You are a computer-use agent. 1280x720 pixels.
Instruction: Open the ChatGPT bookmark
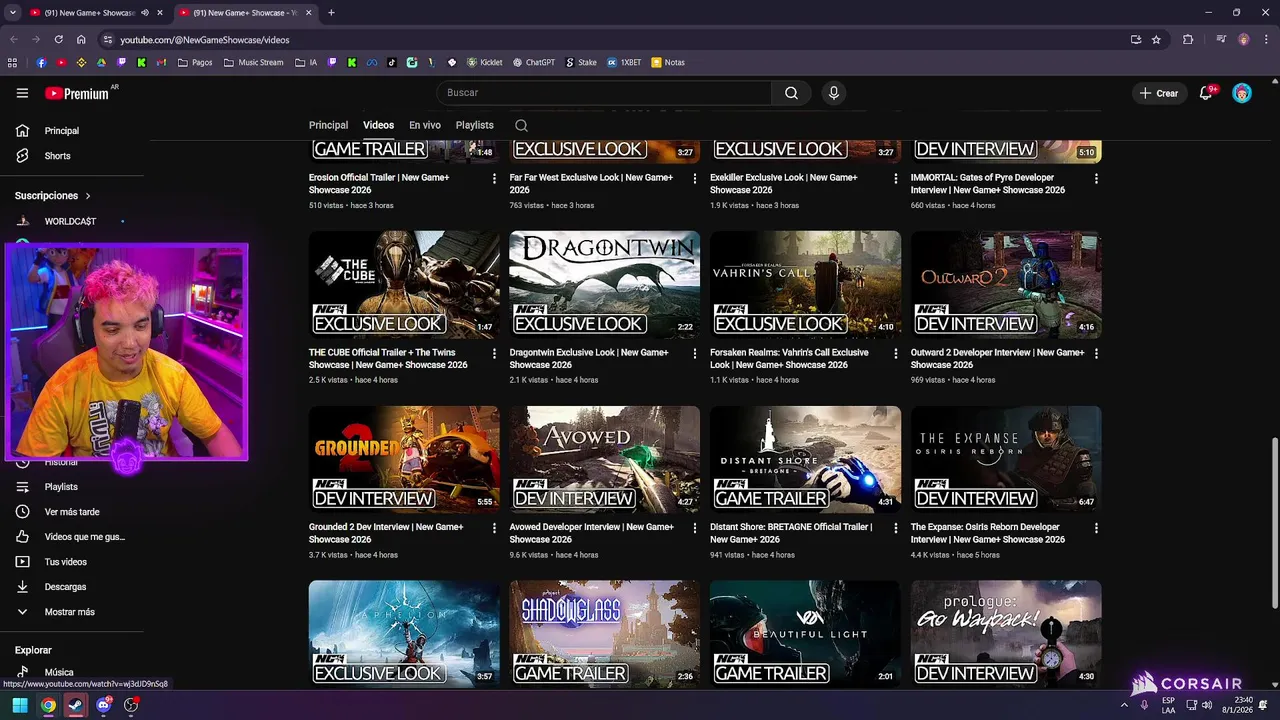pos(534,62)
